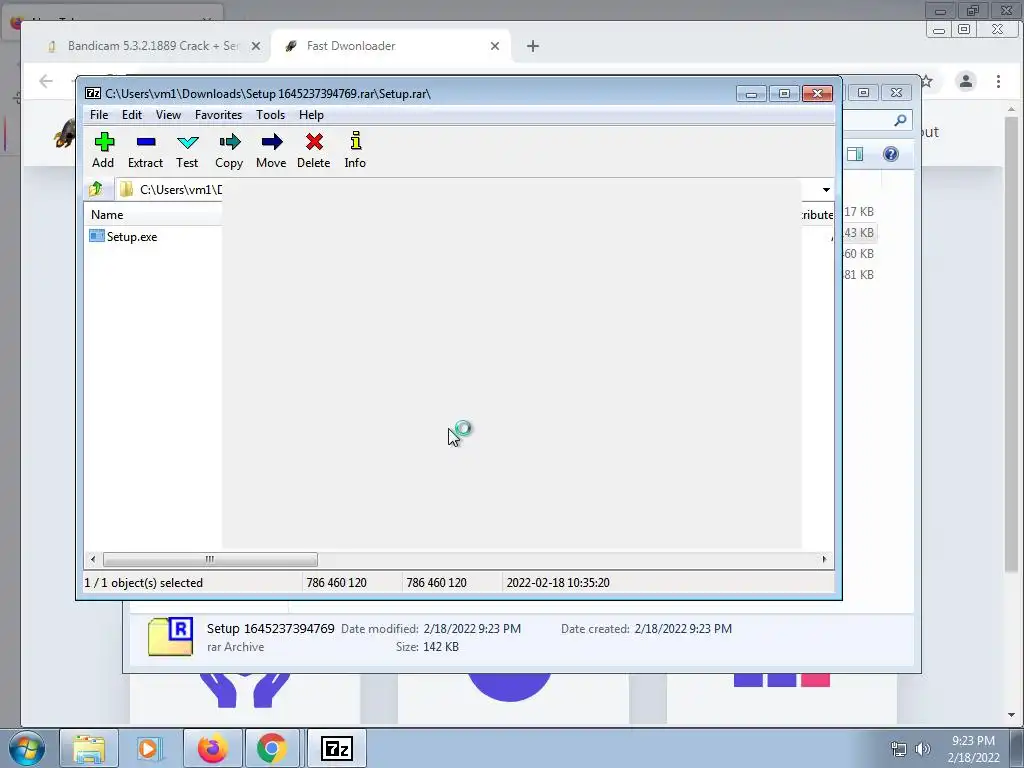Click the horizontal scrollbar thumb in 7-Zip
This screenshot has width=1024, height=768.
[210, 560]
